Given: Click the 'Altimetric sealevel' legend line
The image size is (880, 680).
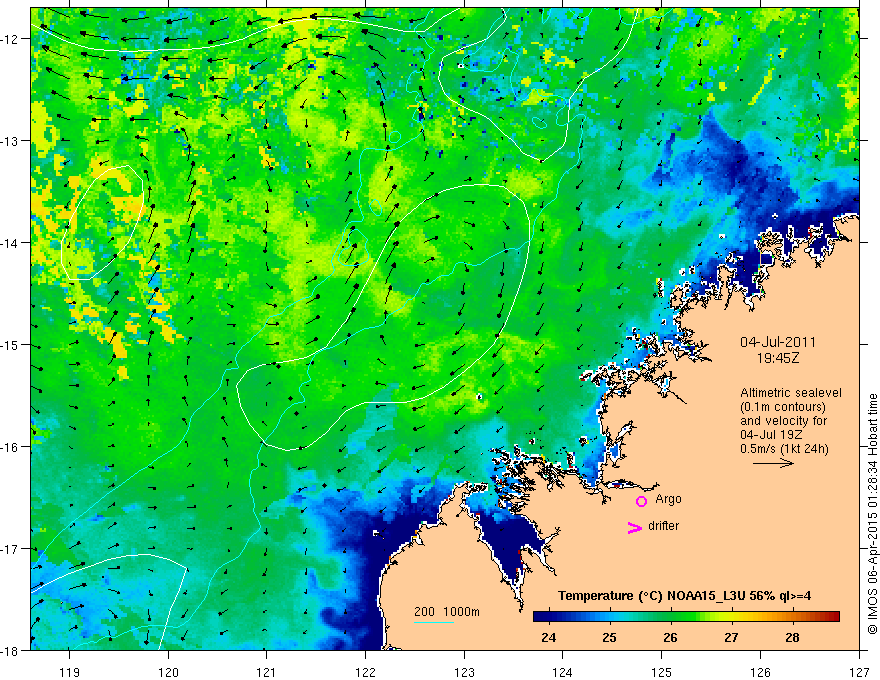Looking at the screenshot, I should [790, 393].
